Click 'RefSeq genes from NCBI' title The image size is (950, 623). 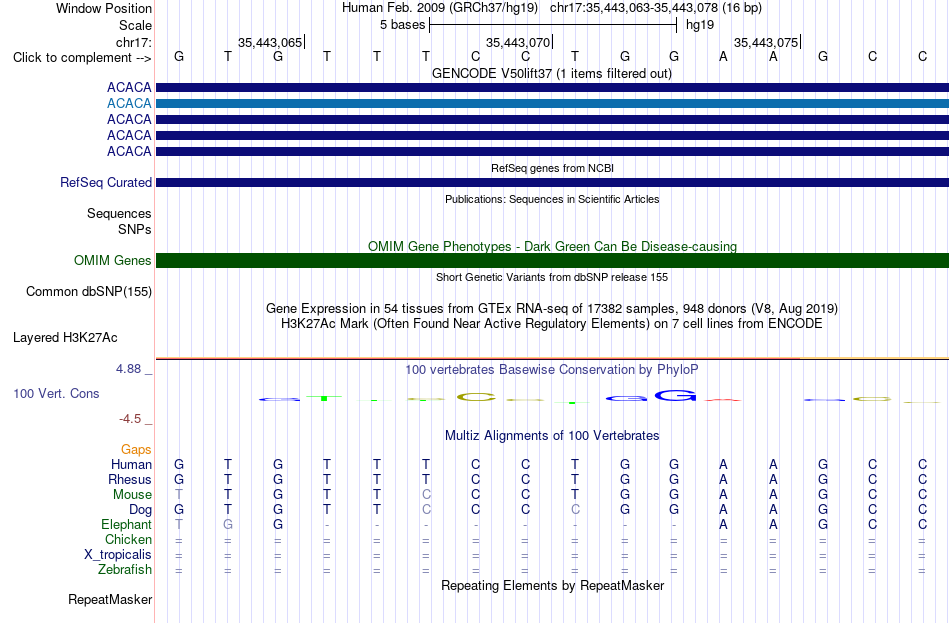click(552, 168)
